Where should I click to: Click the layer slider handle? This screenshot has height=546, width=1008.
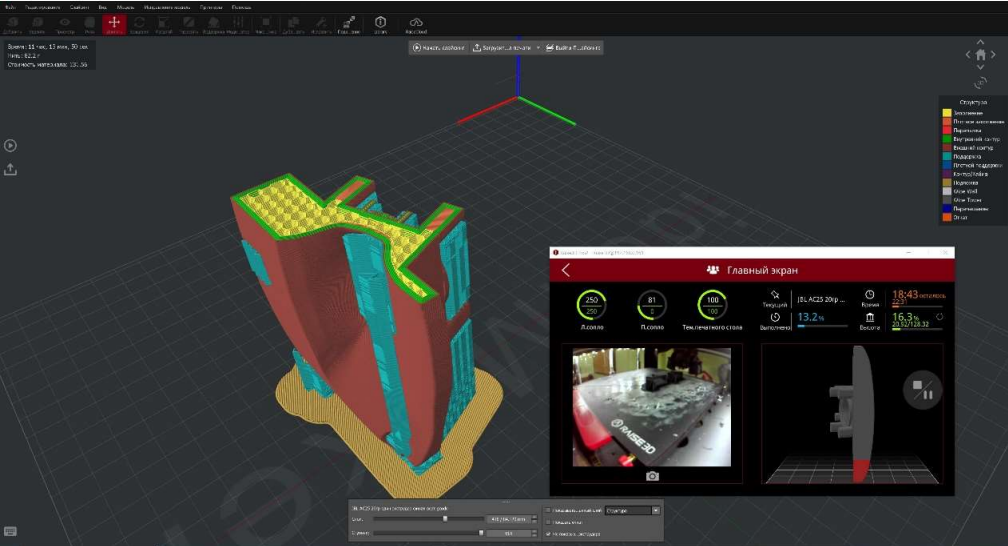click(445, 519)
